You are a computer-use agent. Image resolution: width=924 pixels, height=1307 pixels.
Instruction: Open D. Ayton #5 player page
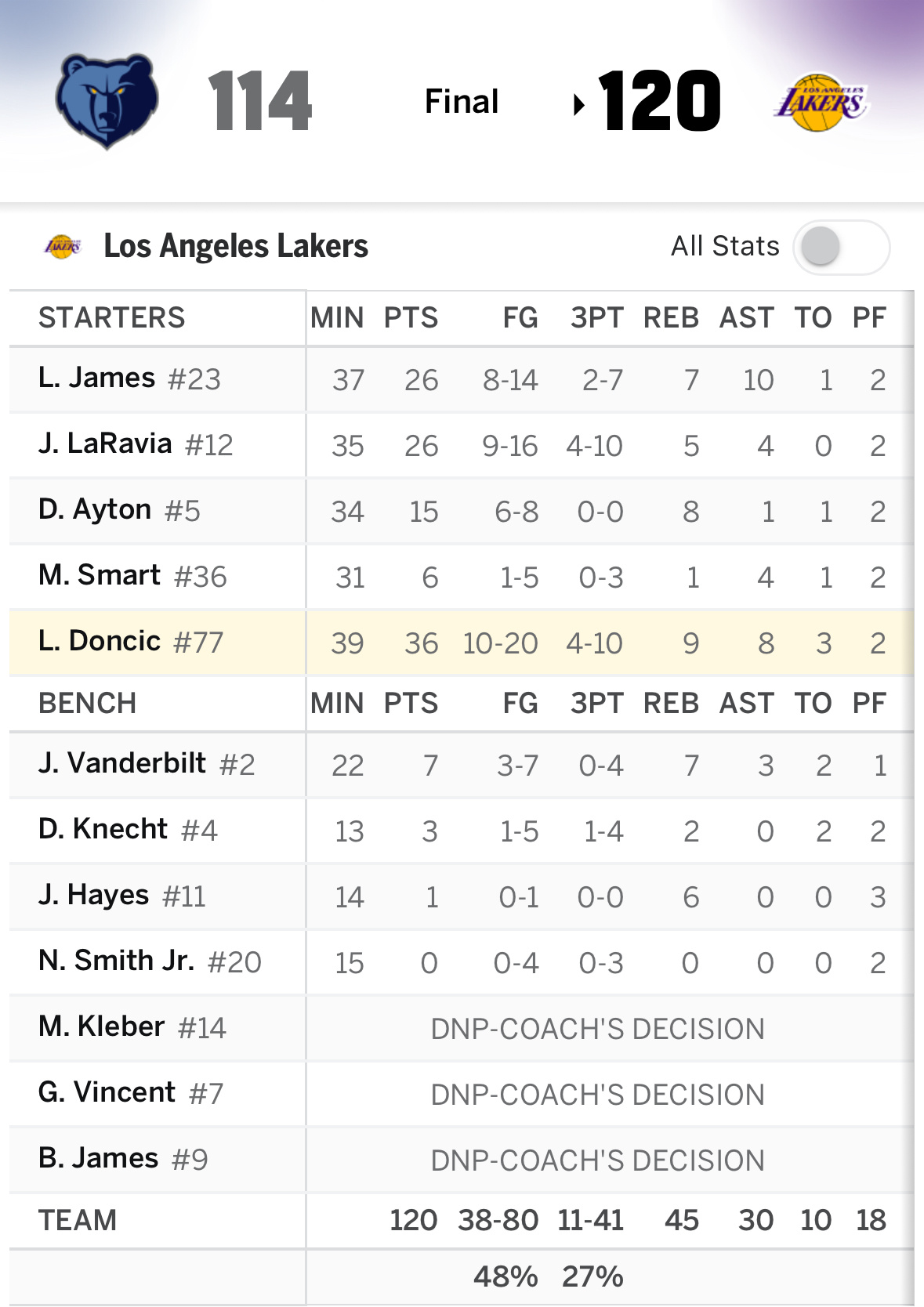(x=119, y=511)
